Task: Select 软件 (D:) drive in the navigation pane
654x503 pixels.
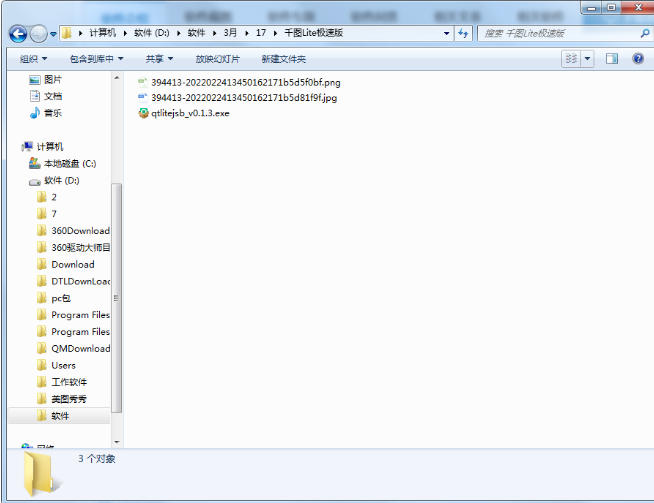Action: tap(62, 180)
